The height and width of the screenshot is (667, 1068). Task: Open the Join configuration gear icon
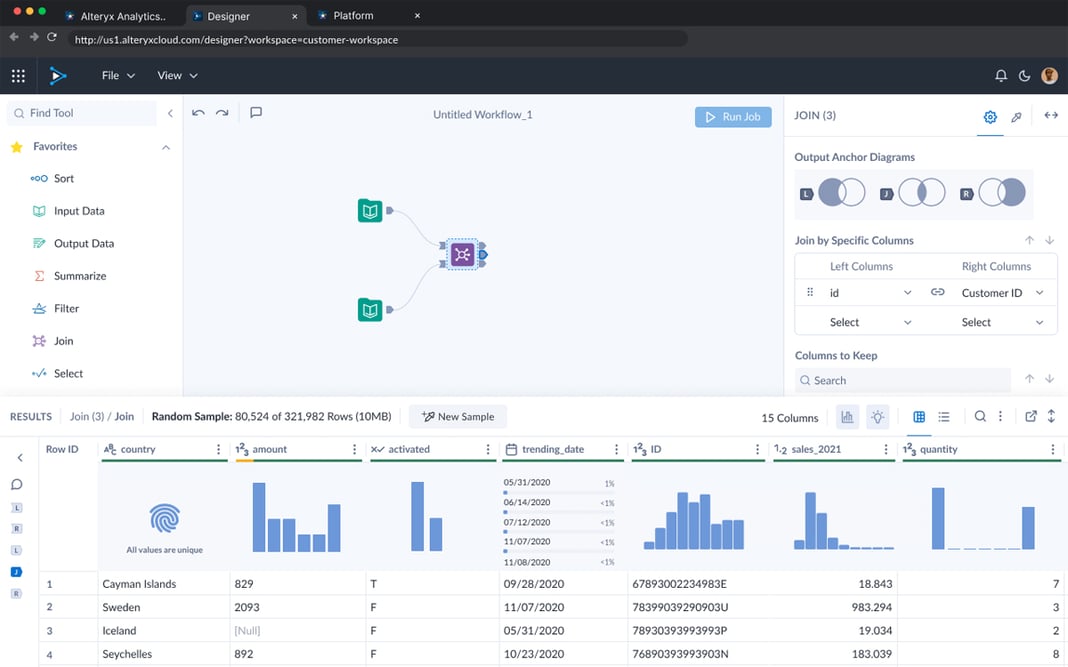[989, 116]
